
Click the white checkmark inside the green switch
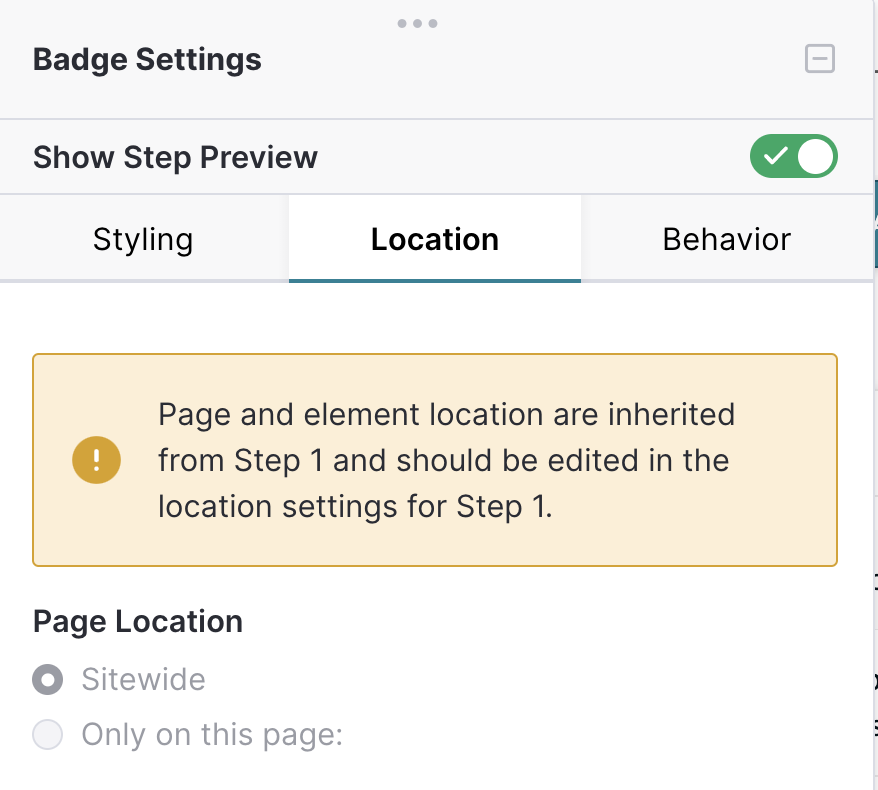776,156
